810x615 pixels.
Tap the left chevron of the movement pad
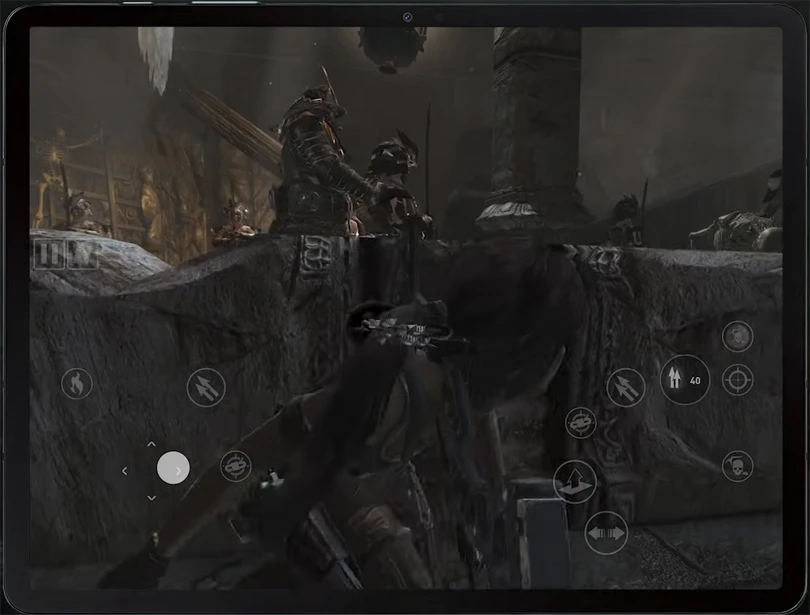[124, 471]
